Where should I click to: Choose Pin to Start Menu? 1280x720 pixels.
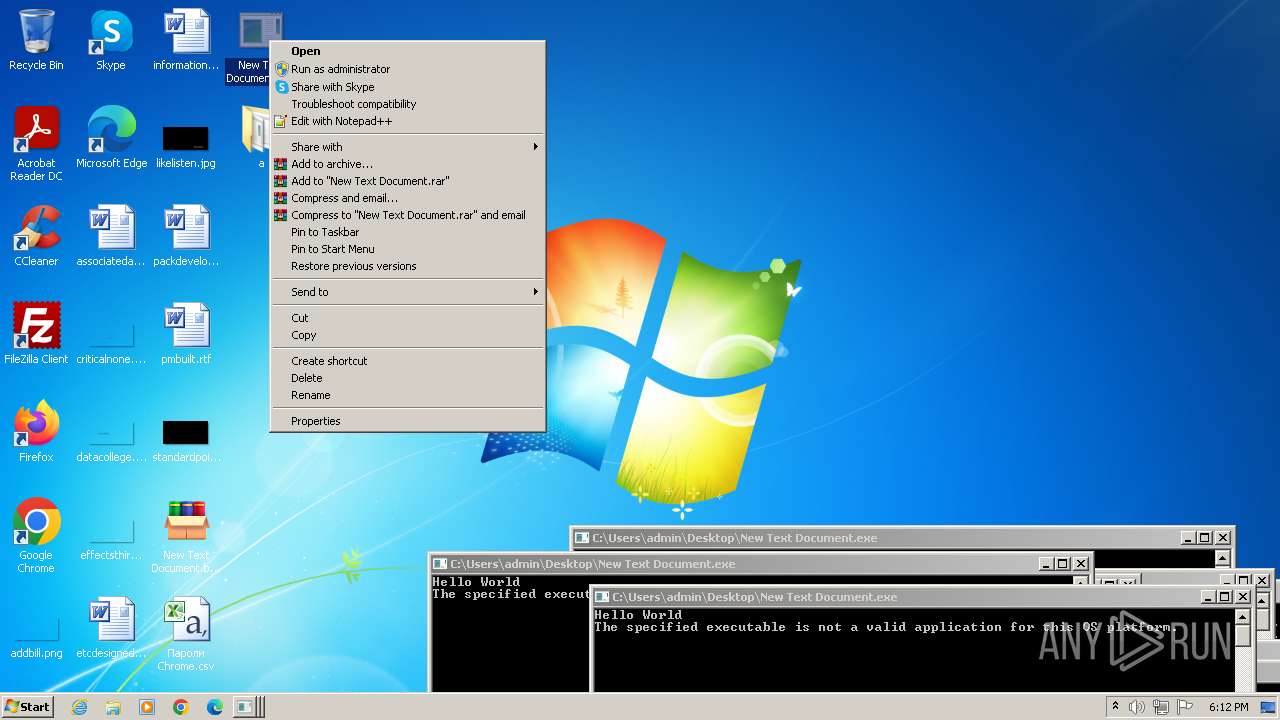point(408,249)
